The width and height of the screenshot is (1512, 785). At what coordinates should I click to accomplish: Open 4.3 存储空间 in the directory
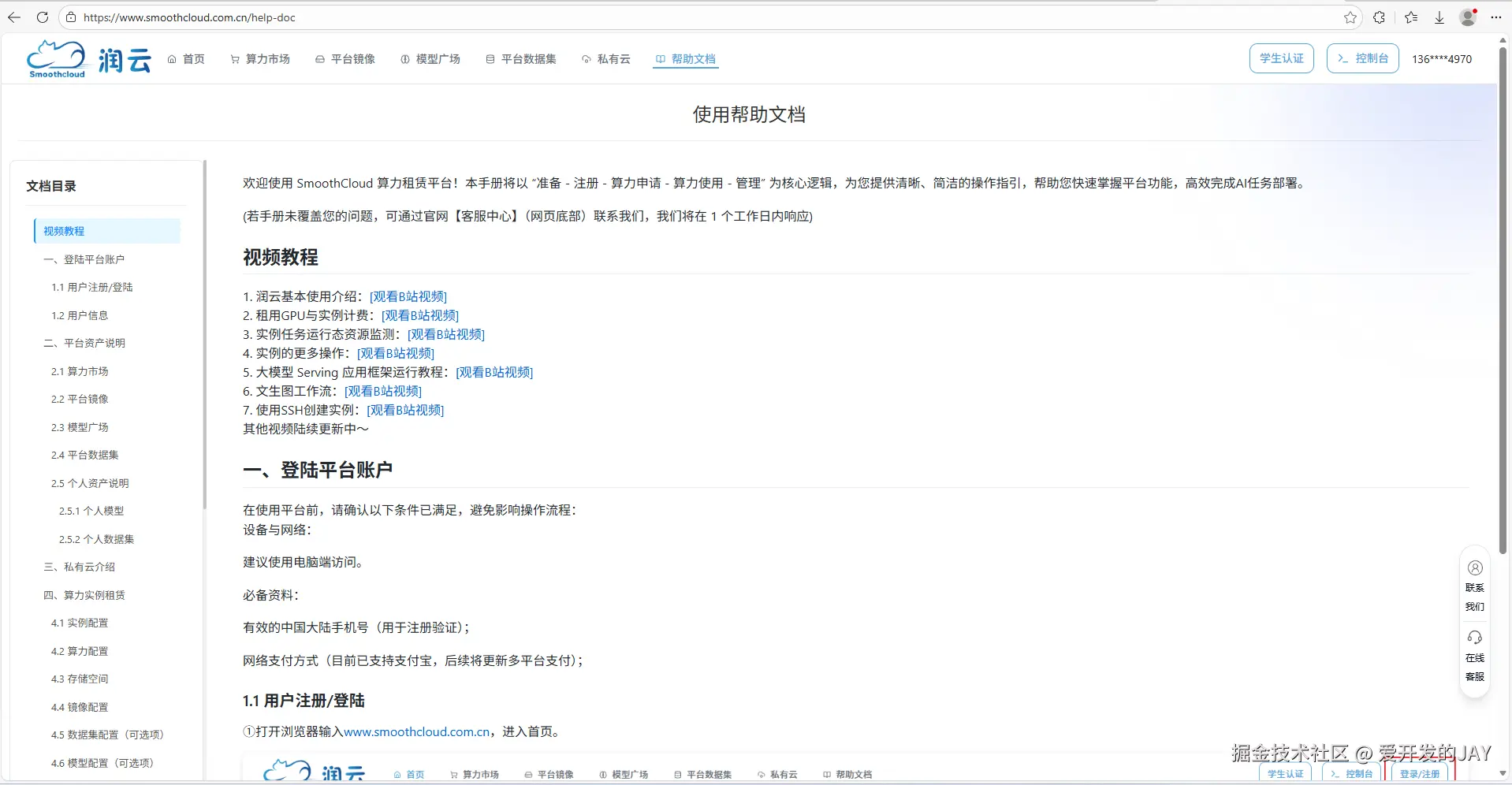point(80,679)
